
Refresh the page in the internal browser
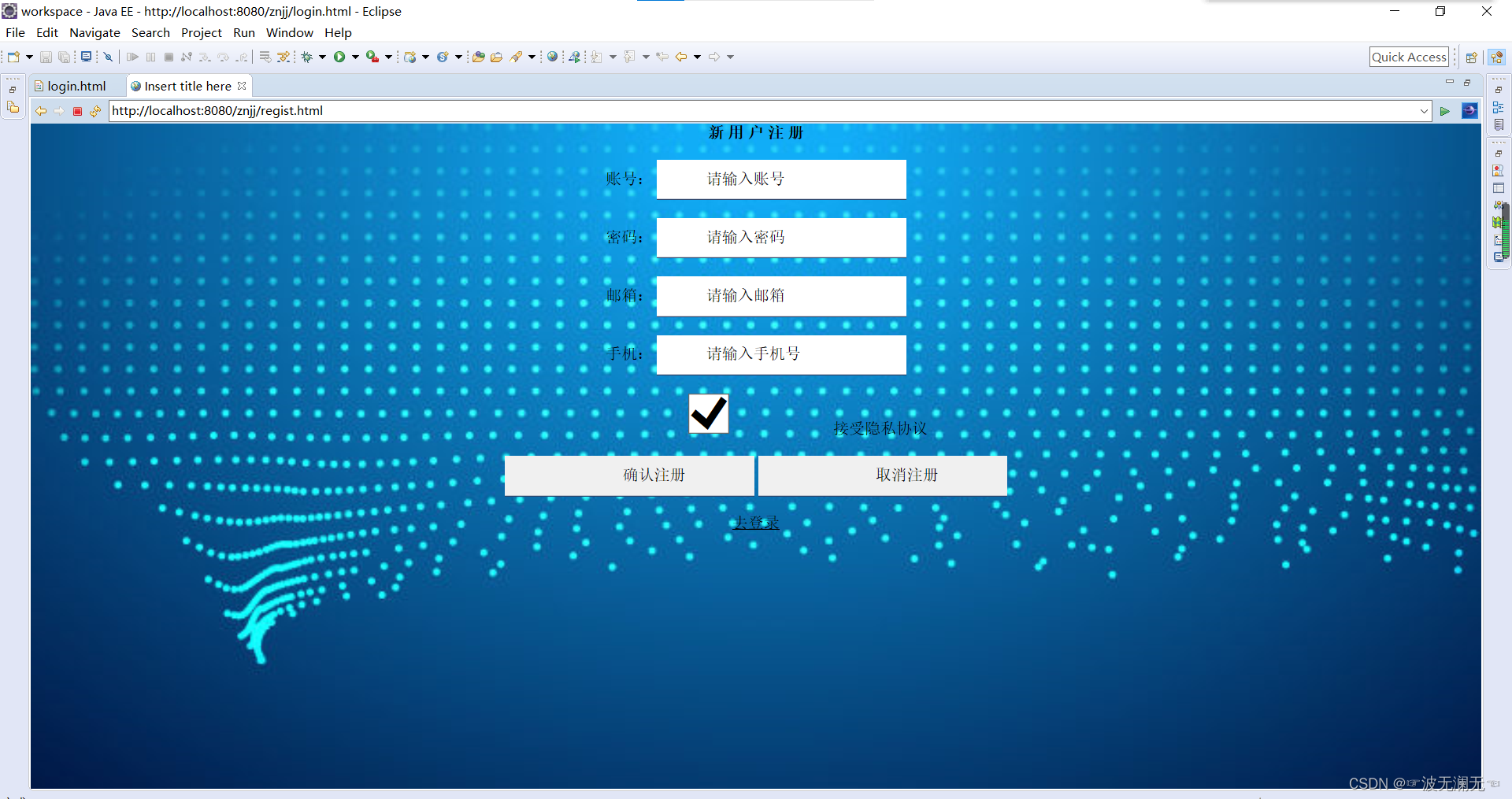(x=95, y=111)
